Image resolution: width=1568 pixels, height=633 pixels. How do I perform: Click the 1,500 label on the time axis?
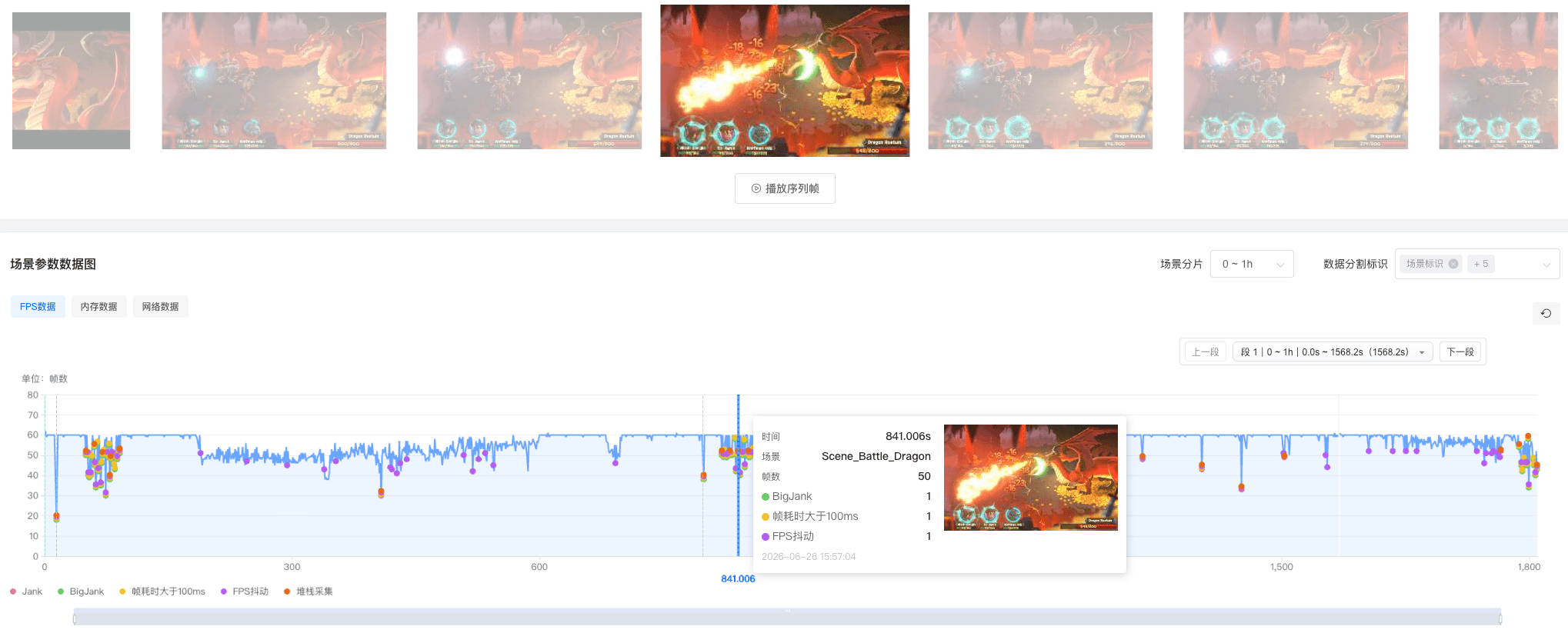[x=1282, y=567]
